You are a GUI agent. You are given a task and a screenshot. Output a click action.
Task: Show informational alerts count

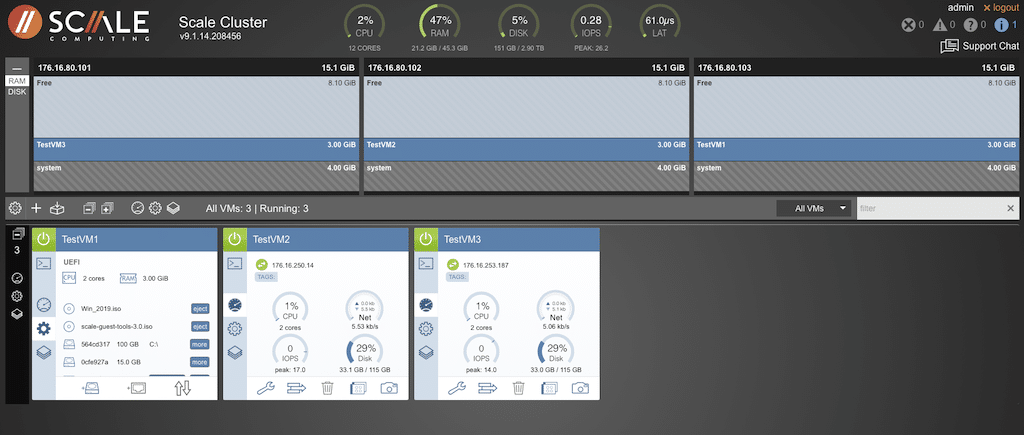(1006, 25)
